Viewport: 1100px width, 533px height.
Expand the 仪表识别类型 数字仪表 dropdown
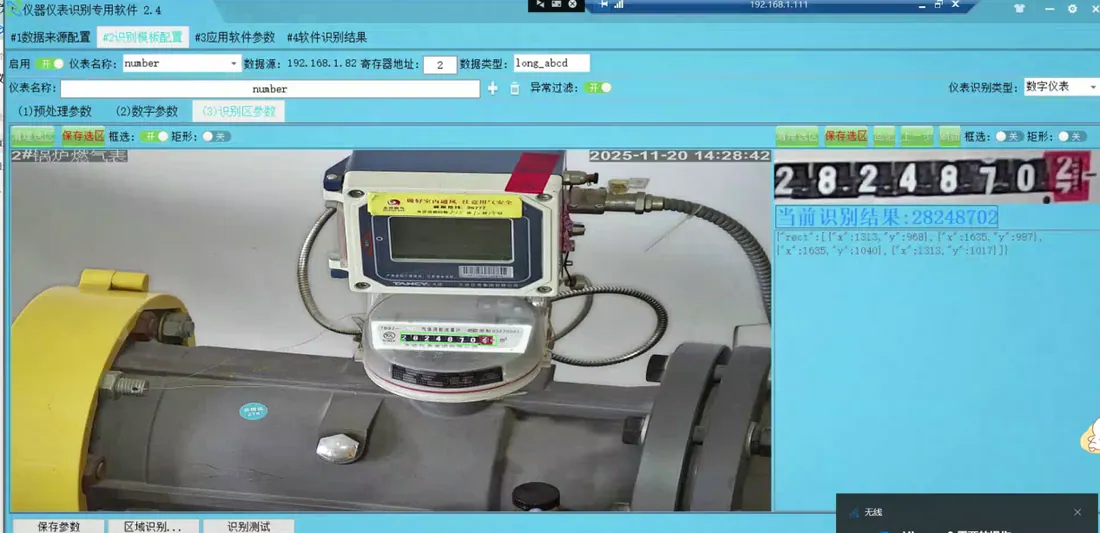[x=1061, y=87]
